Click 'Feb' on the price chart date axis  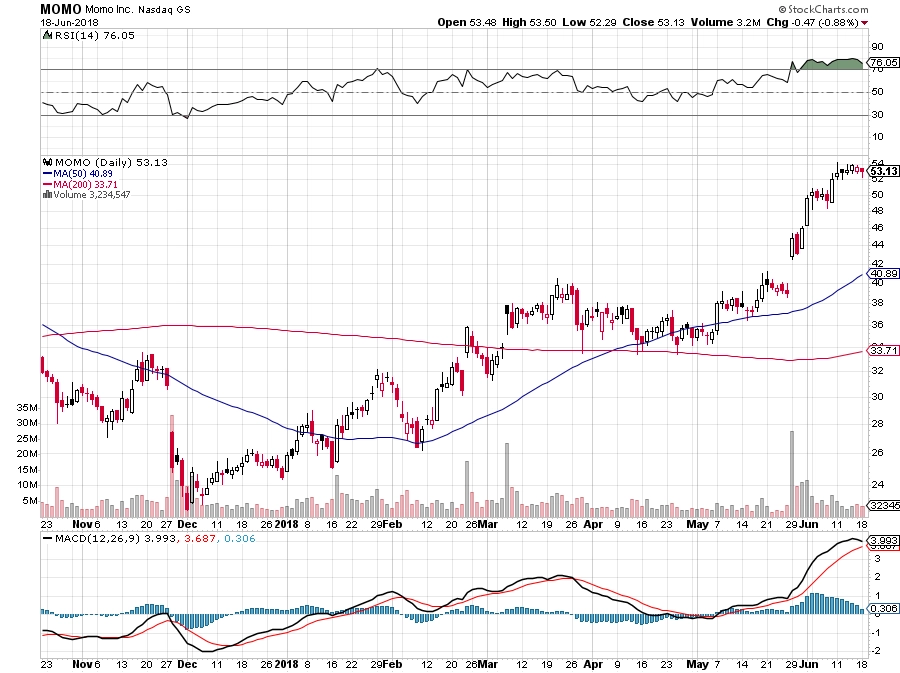point(393,524)
